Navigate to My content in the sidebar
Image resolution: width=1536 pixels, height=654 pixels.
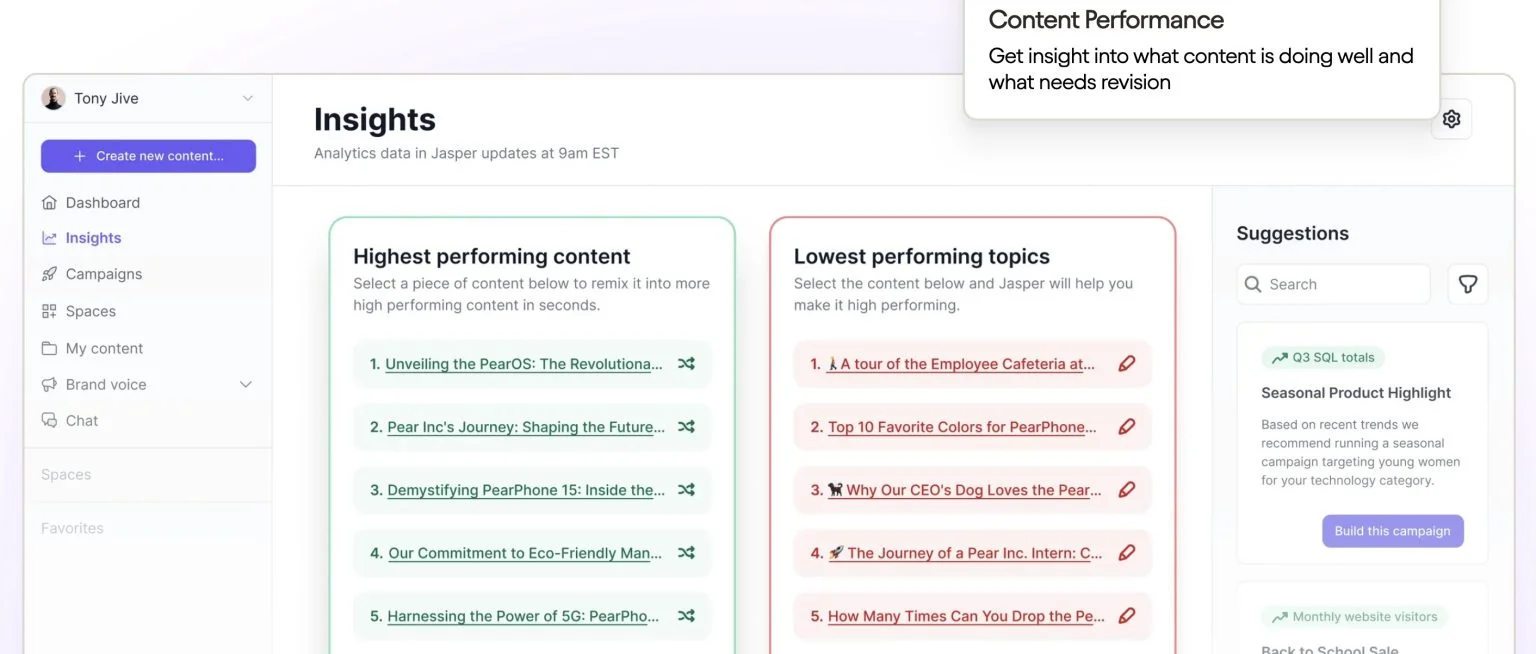(103, 348)
